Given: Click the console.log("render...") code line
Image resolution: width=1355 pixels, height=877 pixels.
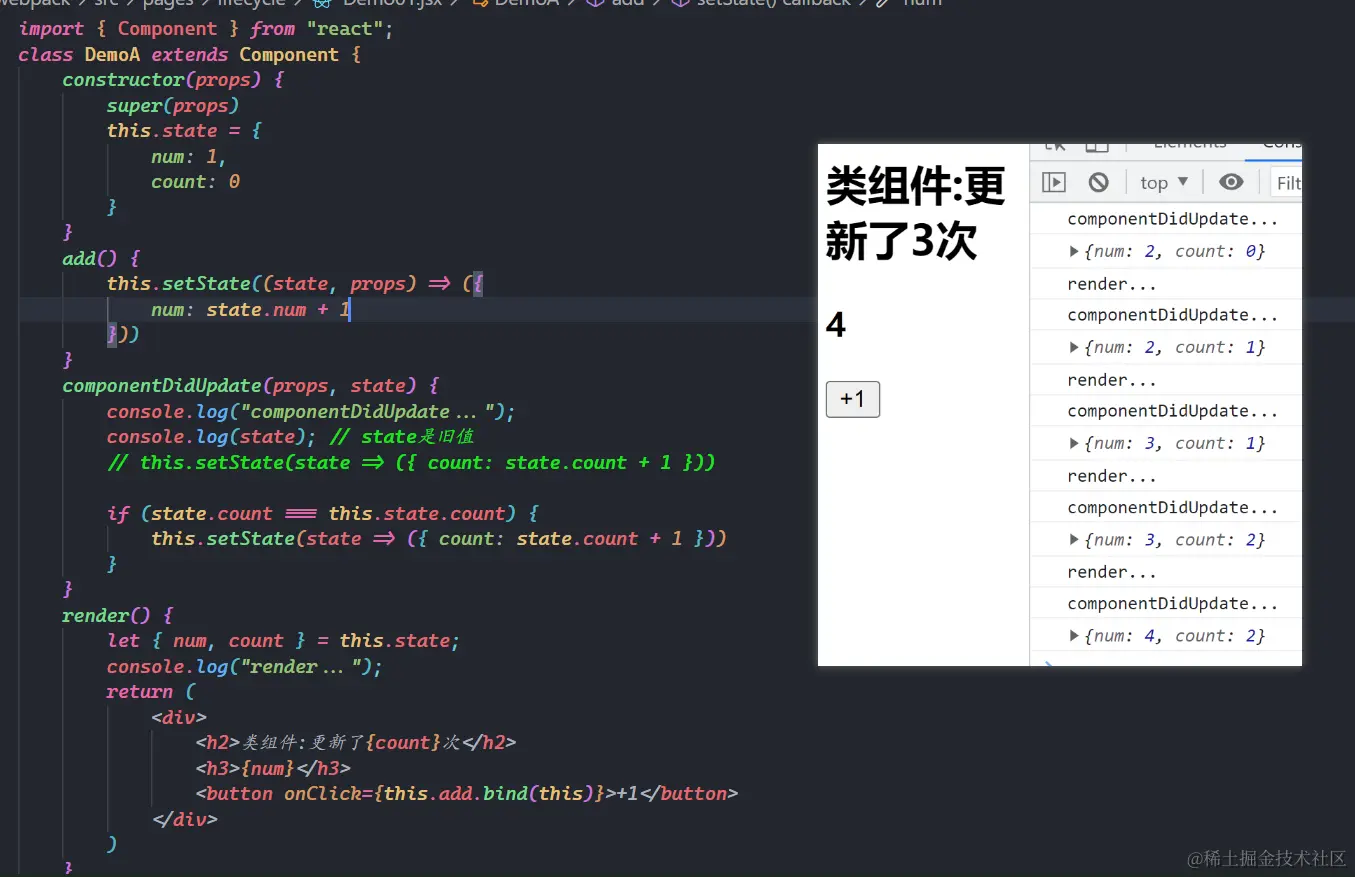Looking at the screenshot, I should (x=245, y=667).
